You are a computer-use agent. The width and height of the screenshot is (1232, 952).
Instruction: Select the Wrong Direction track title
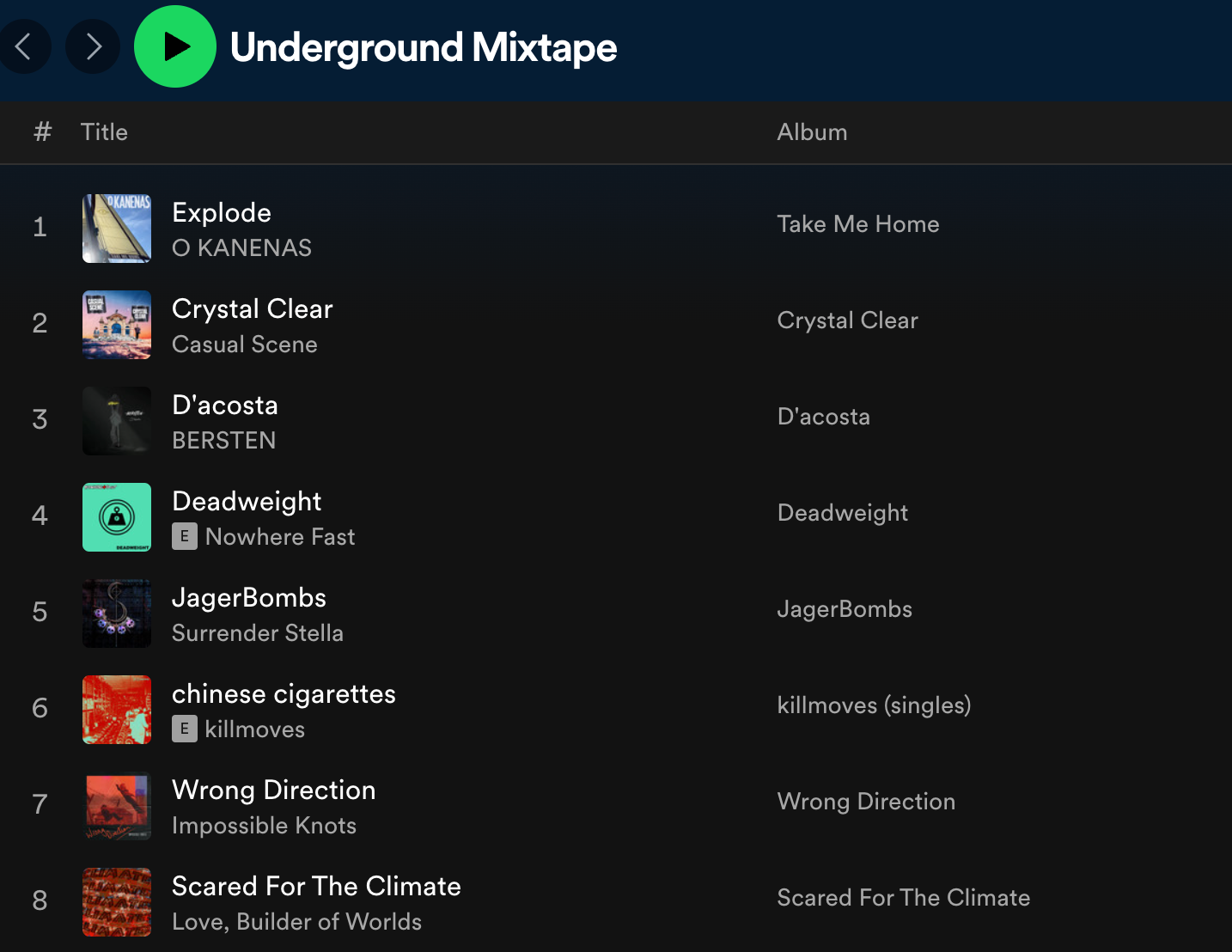pos(273,790)
